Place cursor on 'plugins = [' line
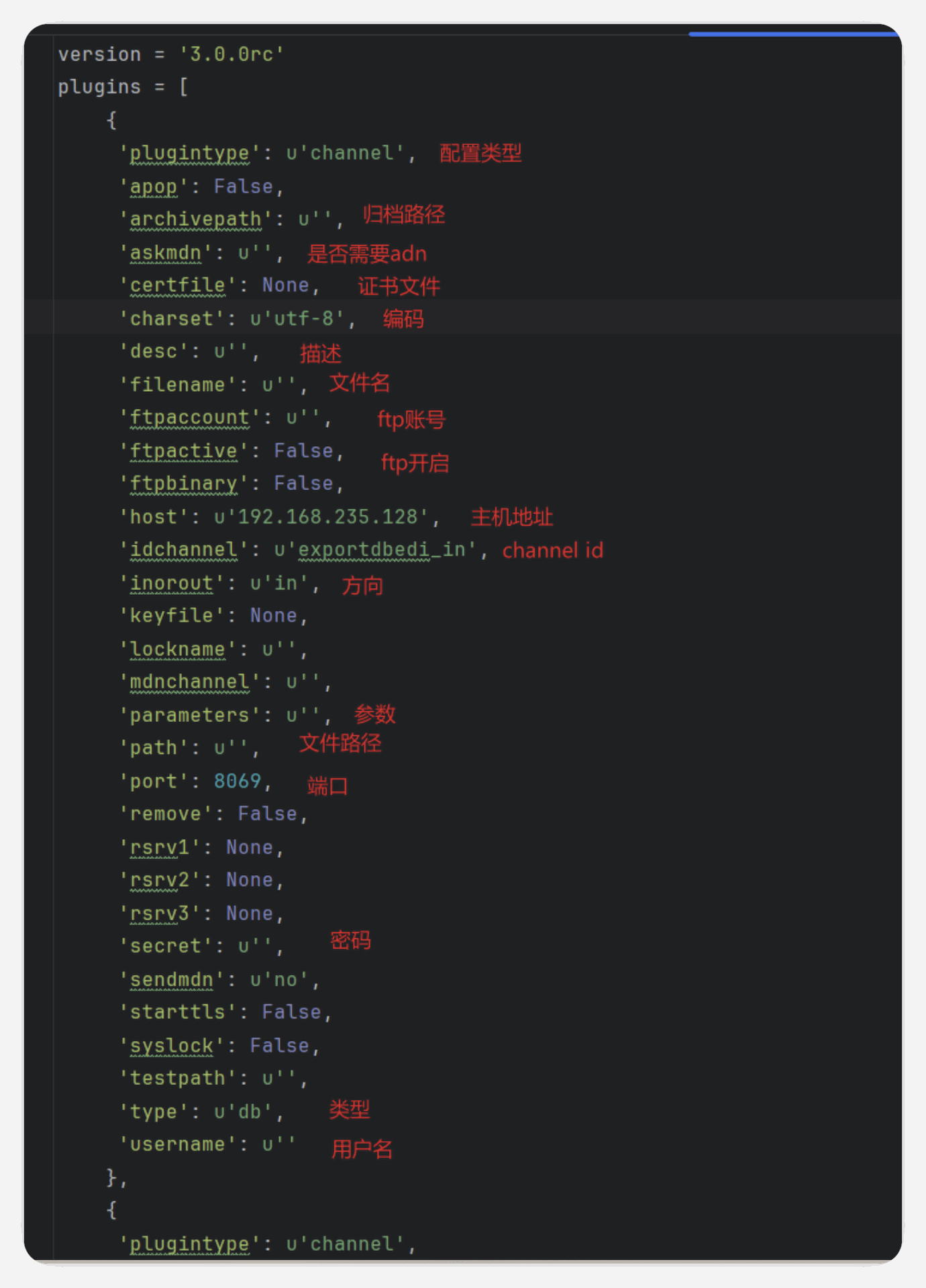Screen dimensions: 926x1288 [122, 87]
